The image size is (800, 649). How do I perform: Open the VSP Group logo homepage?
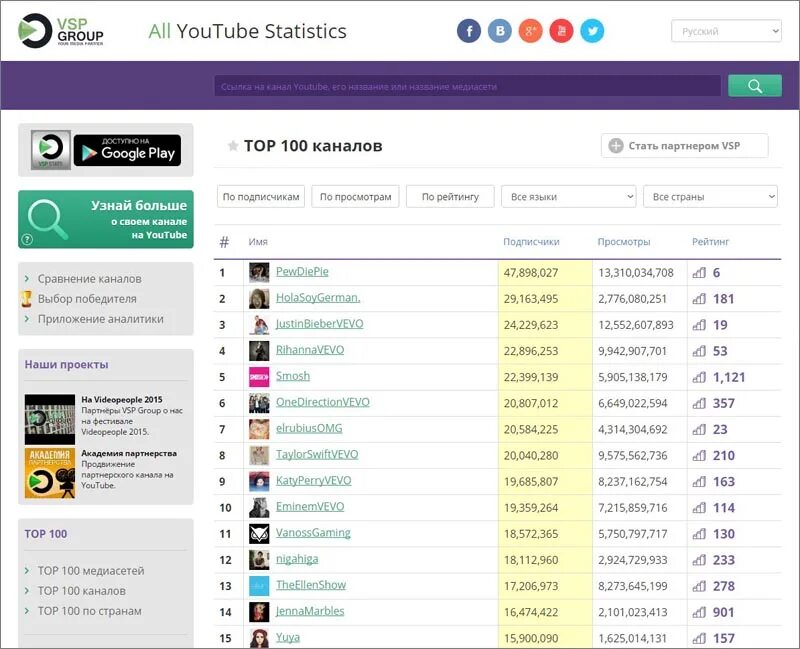[61, 31]
